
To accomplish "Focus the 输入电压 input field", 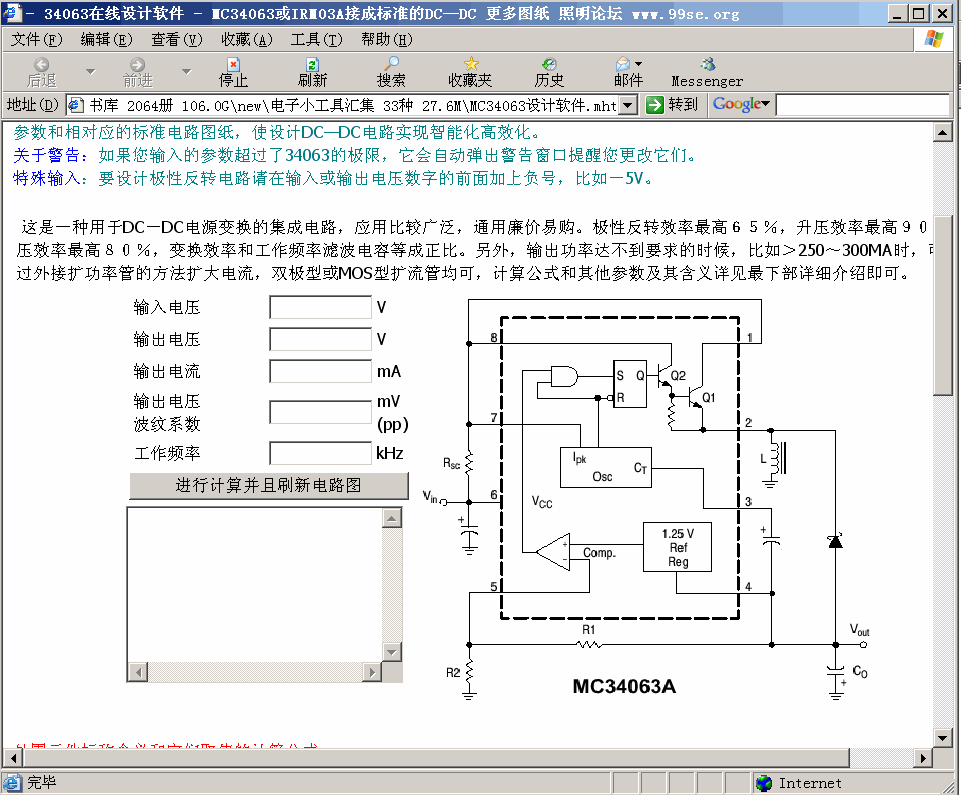I will tap(320, 307).
